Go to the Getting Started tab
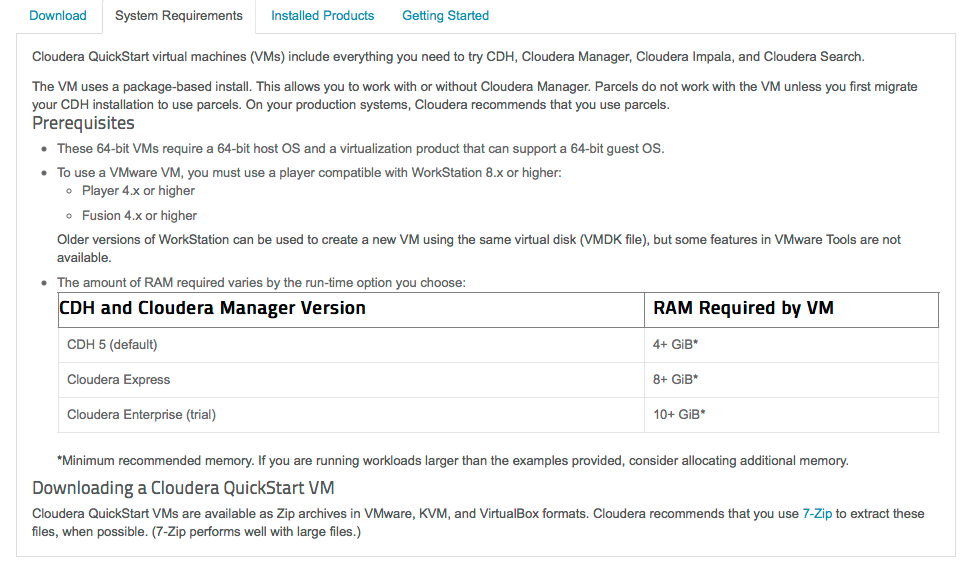The image size is (961, 563). click(446, 16)
